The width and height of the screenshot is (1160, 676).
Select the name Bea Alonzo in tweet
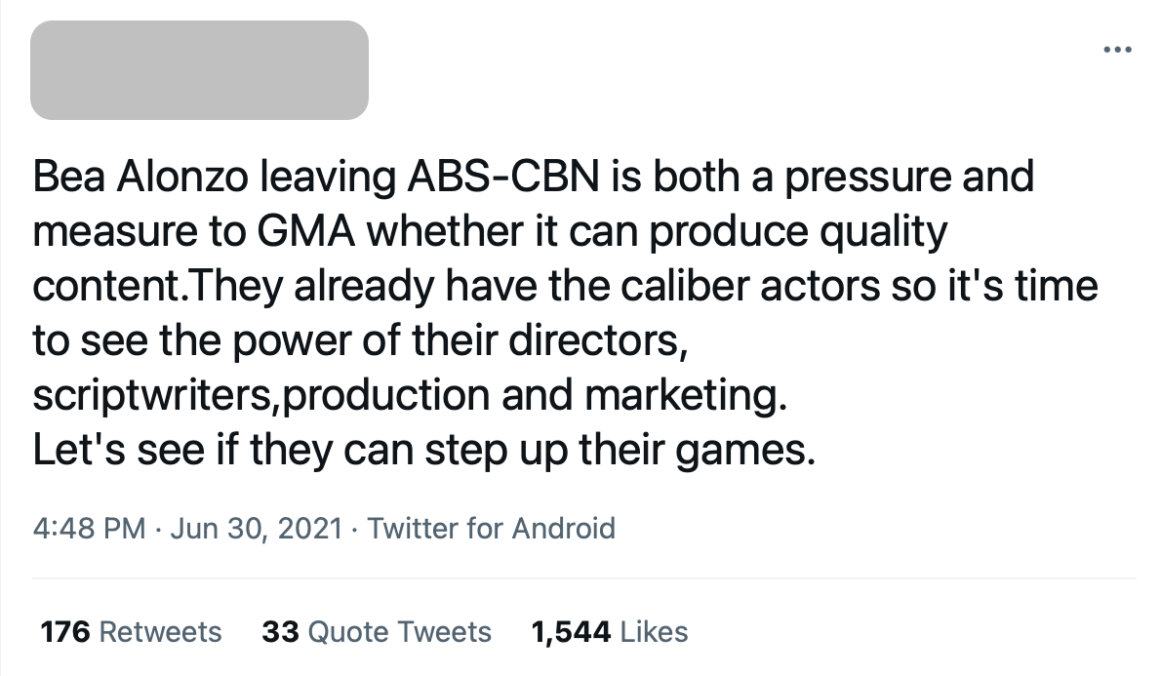tap(140, 177)
